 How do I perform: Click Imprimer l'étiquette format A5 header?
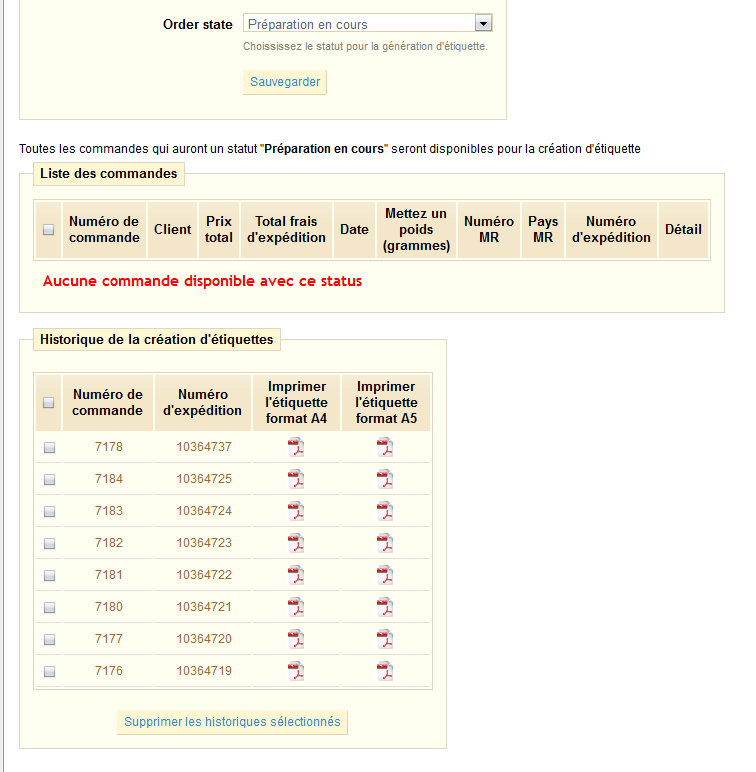click(386, 402)
